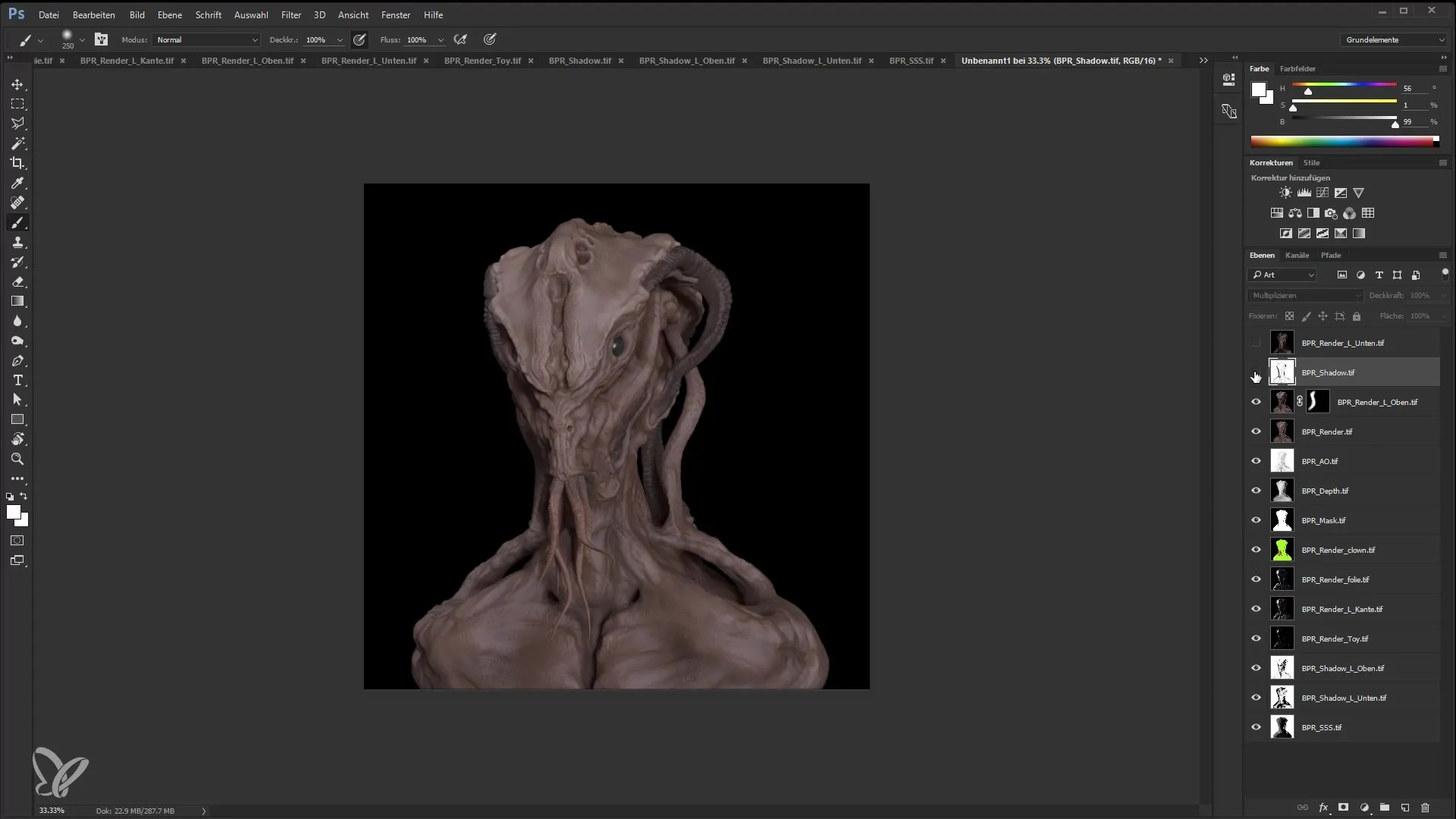Open layer styles fx button
Viewport: 1456px width, 819px height.
click(x=1323, y=808)
